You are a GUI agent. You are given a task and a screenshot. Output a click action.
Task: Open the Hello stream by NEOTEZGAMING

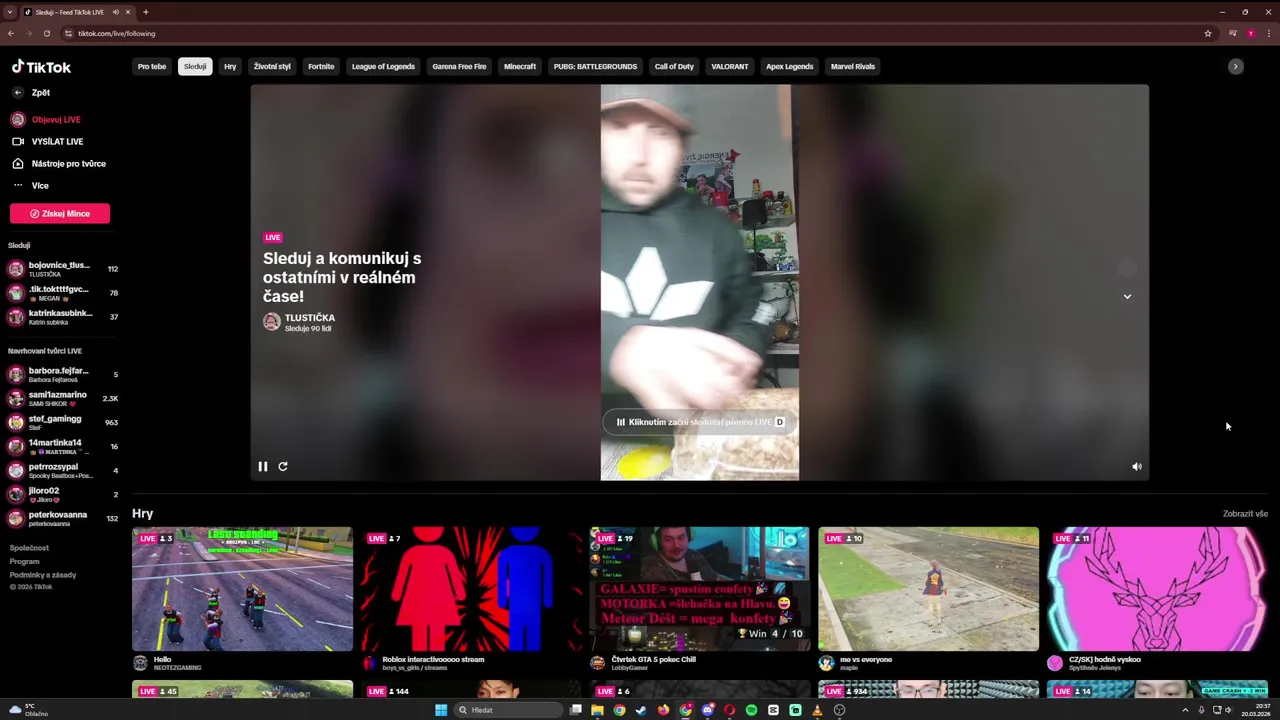point(243,589)
